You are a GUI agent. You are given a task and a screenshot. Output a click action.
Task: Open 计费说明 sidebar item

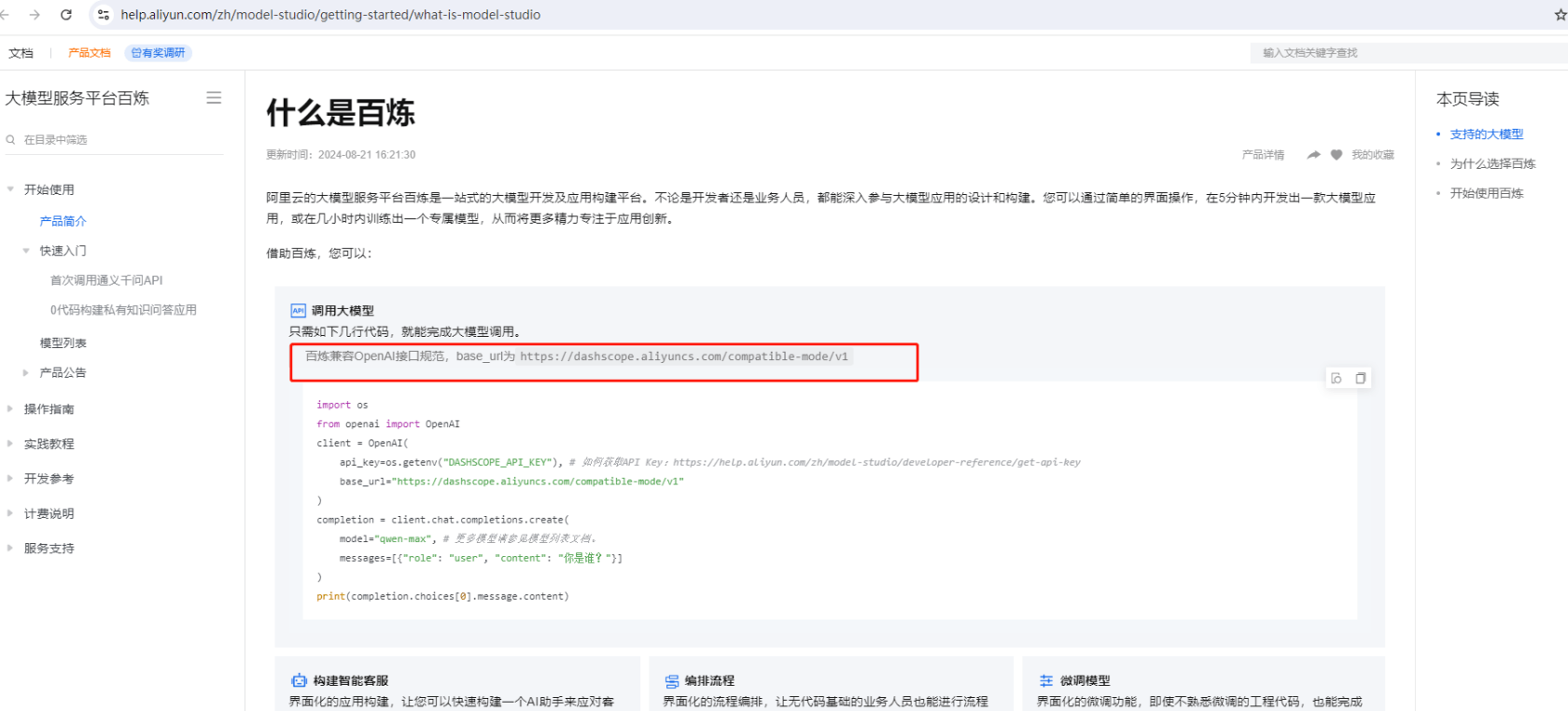click(49, 513)
